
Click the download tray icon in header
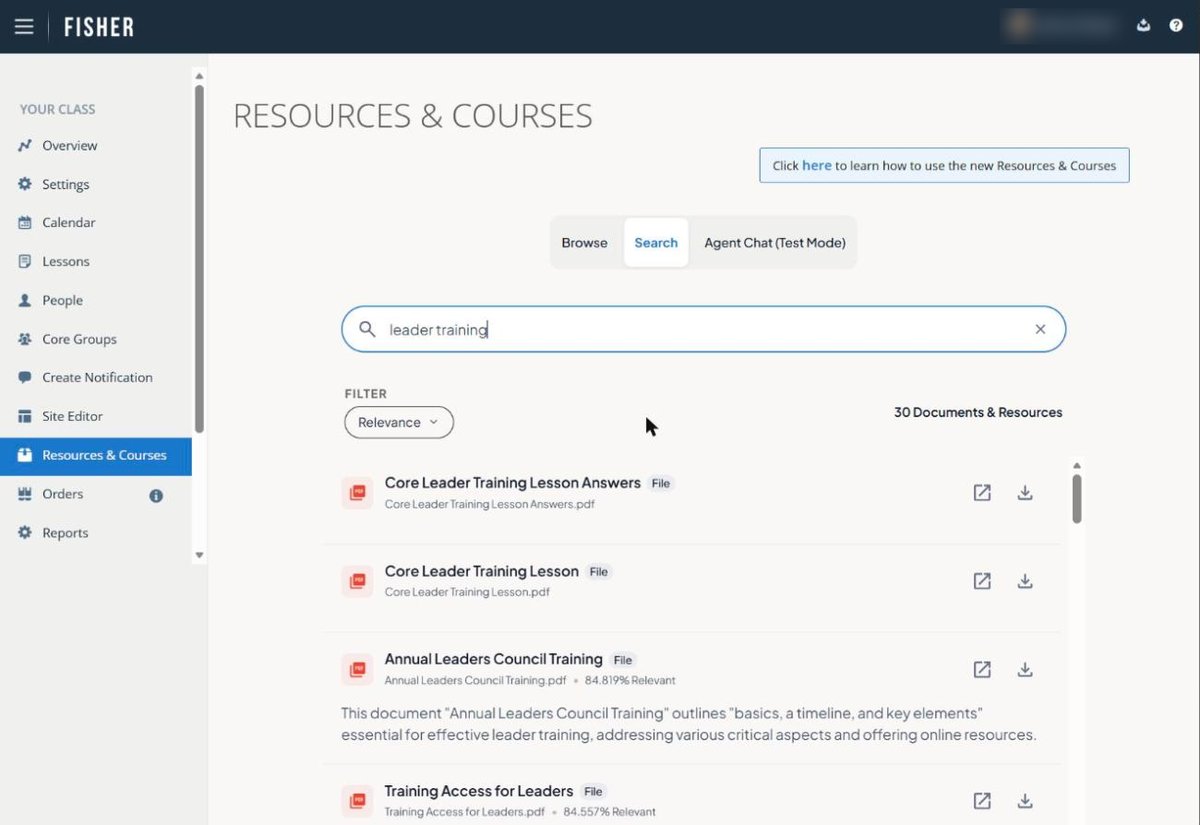tap(1144, 26)
